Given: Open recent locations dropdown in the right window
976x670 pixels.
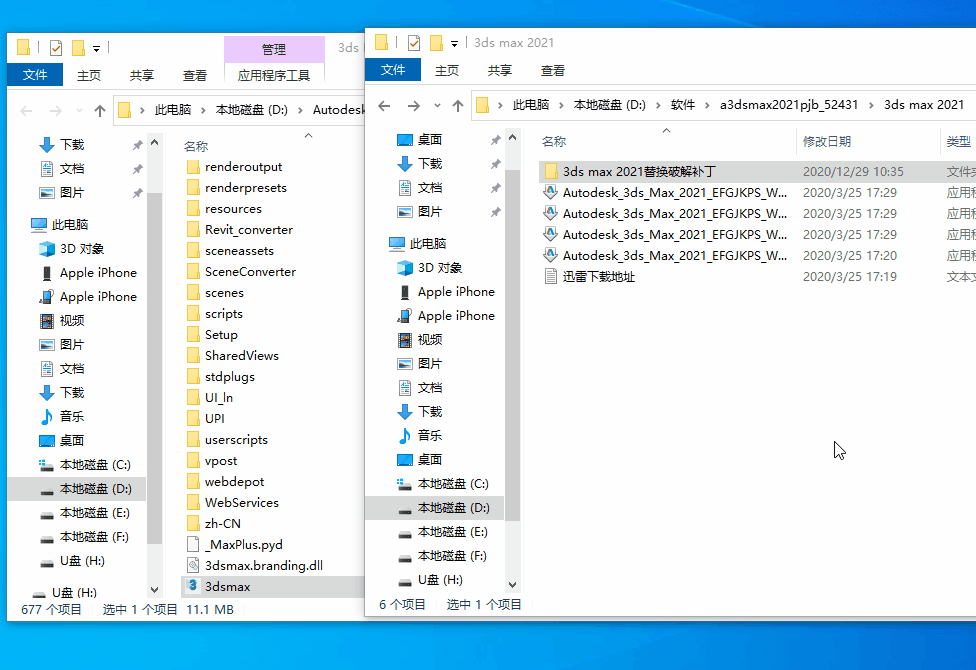Looking at the screenshot, I should (437, 105).
